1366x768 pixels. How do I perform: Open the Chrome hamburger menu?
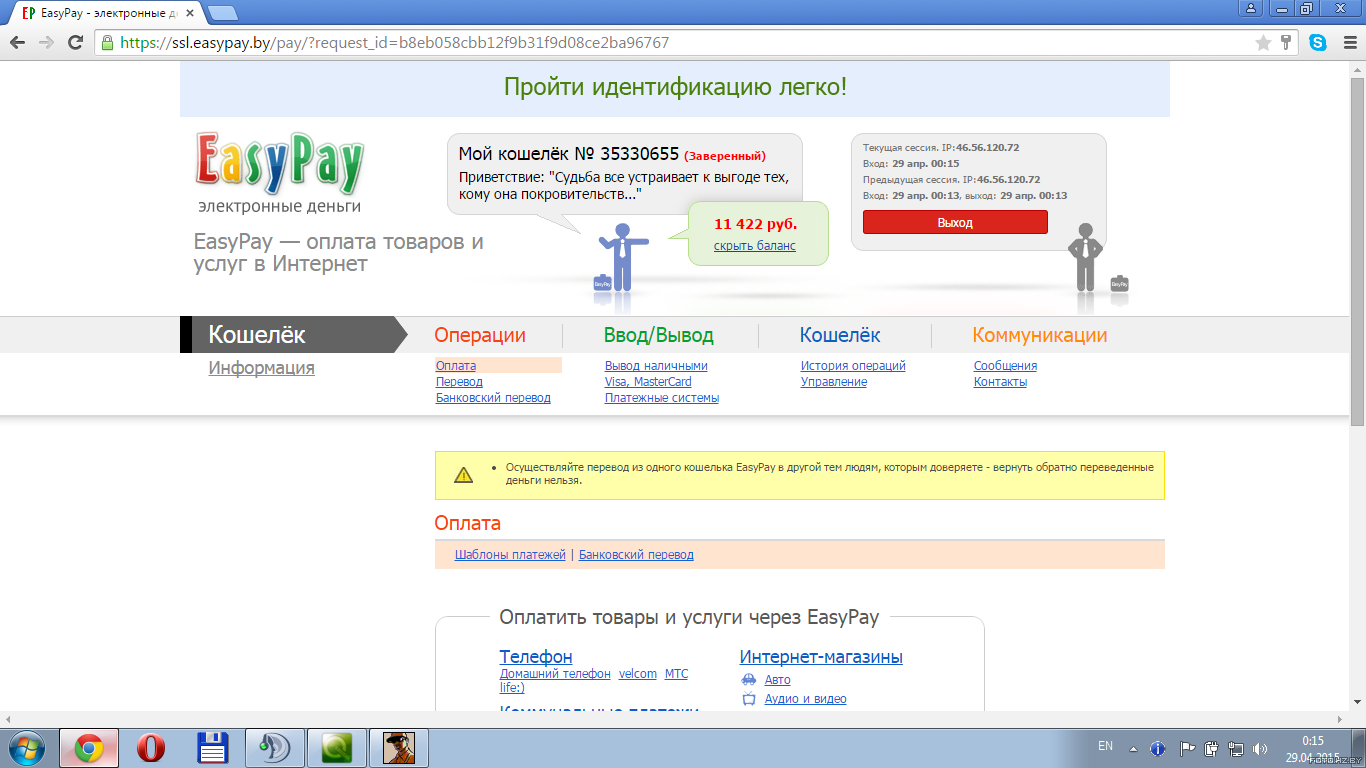click(x=1348, y=43)
